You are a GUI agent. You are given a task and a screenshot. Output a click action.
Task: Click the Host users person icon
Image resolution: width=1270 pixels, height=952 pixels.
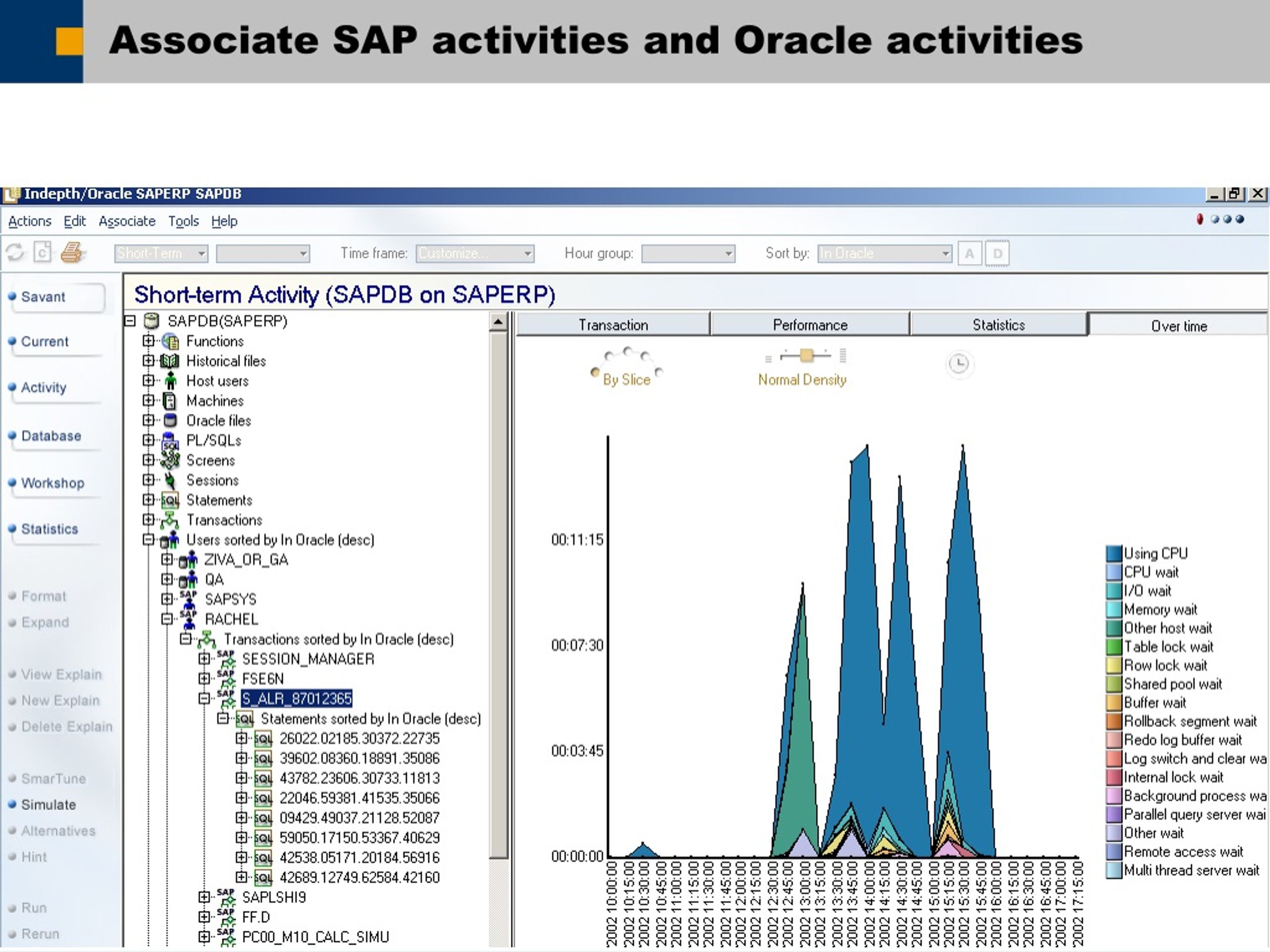coord(171,381)
